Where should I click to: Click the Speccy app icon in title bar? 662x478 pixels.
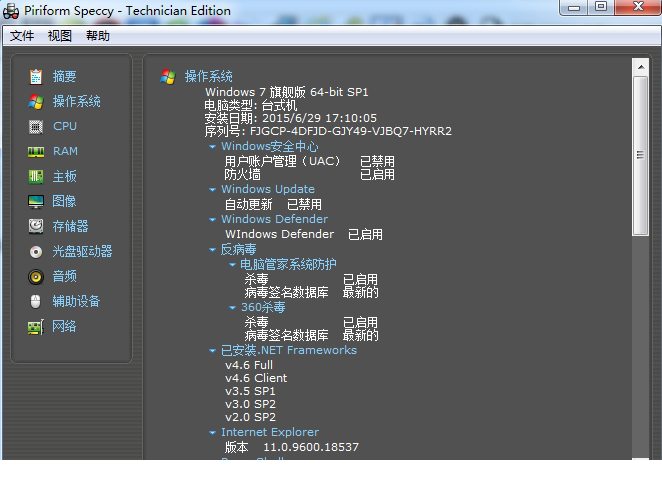11,11
